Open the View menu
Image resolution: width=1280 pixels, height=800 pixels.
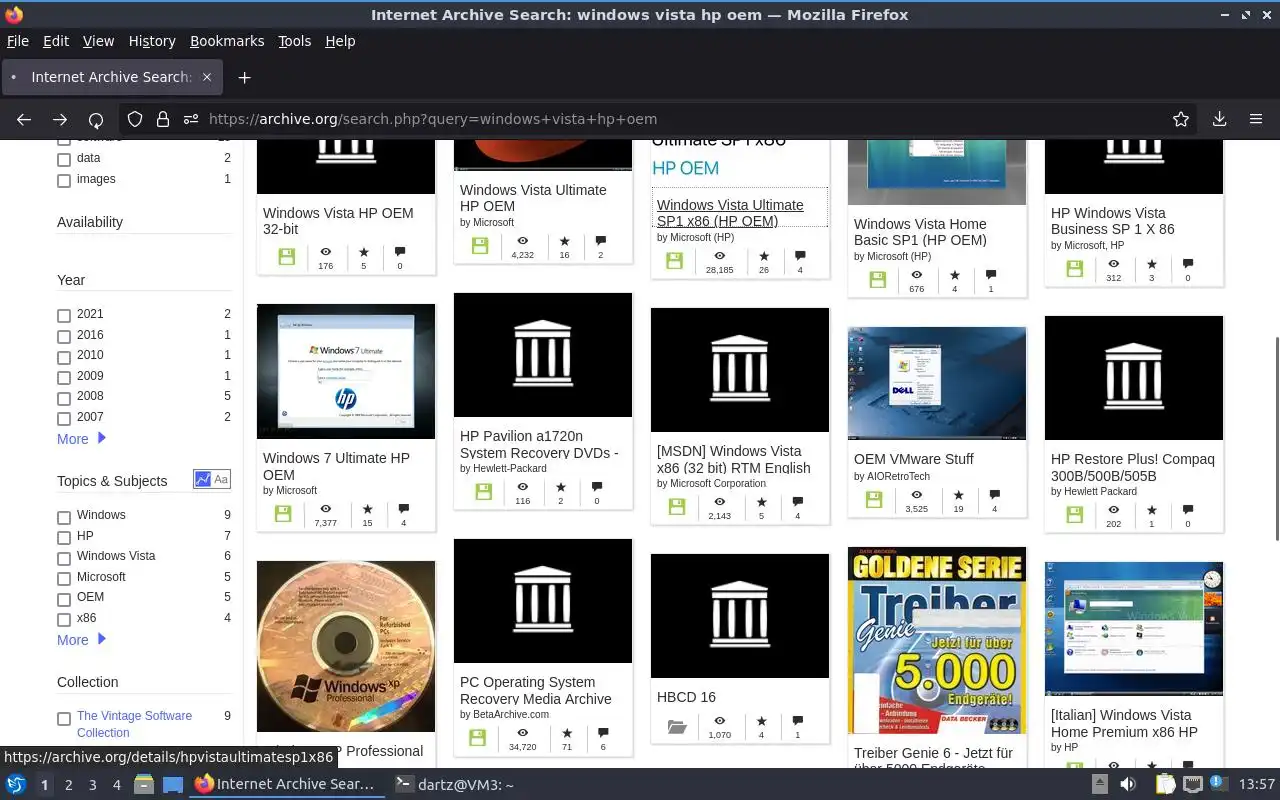[x=98, y=41]
